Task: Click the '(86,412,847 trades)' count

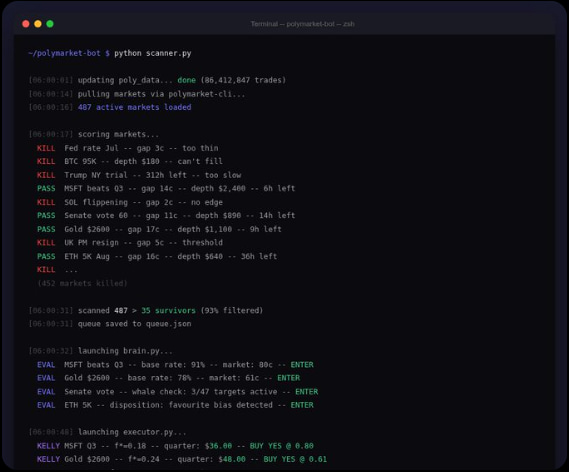Action: click(x=243, y=80)
